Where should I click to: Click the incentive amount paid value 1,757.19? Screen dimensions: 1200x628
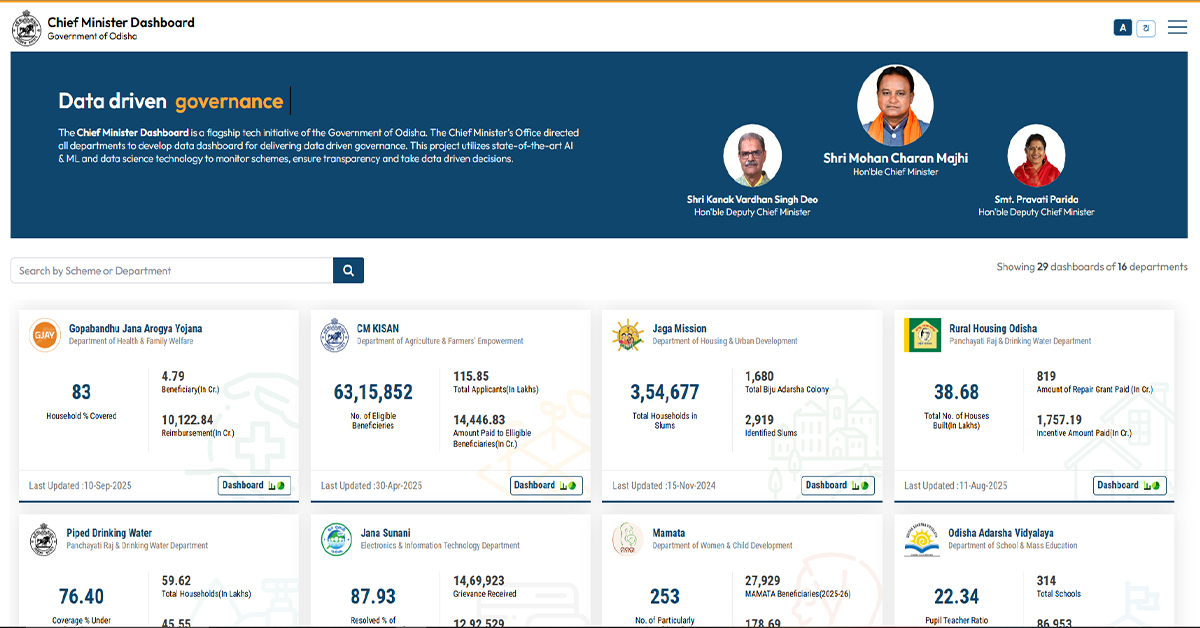(x=1060, y=420)
